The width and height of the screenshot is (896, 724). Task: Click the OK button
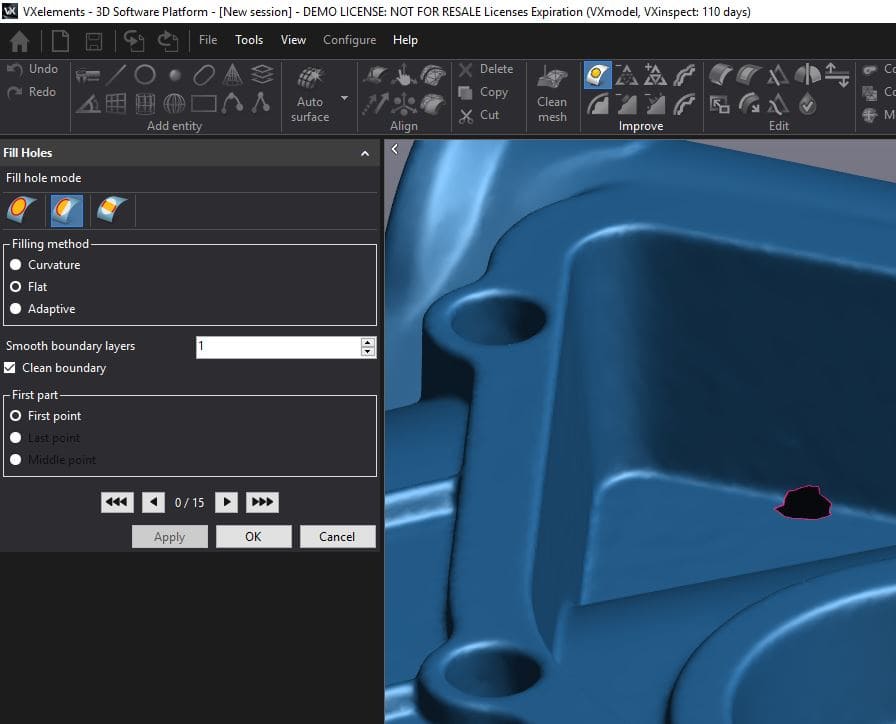pos(253,537)
